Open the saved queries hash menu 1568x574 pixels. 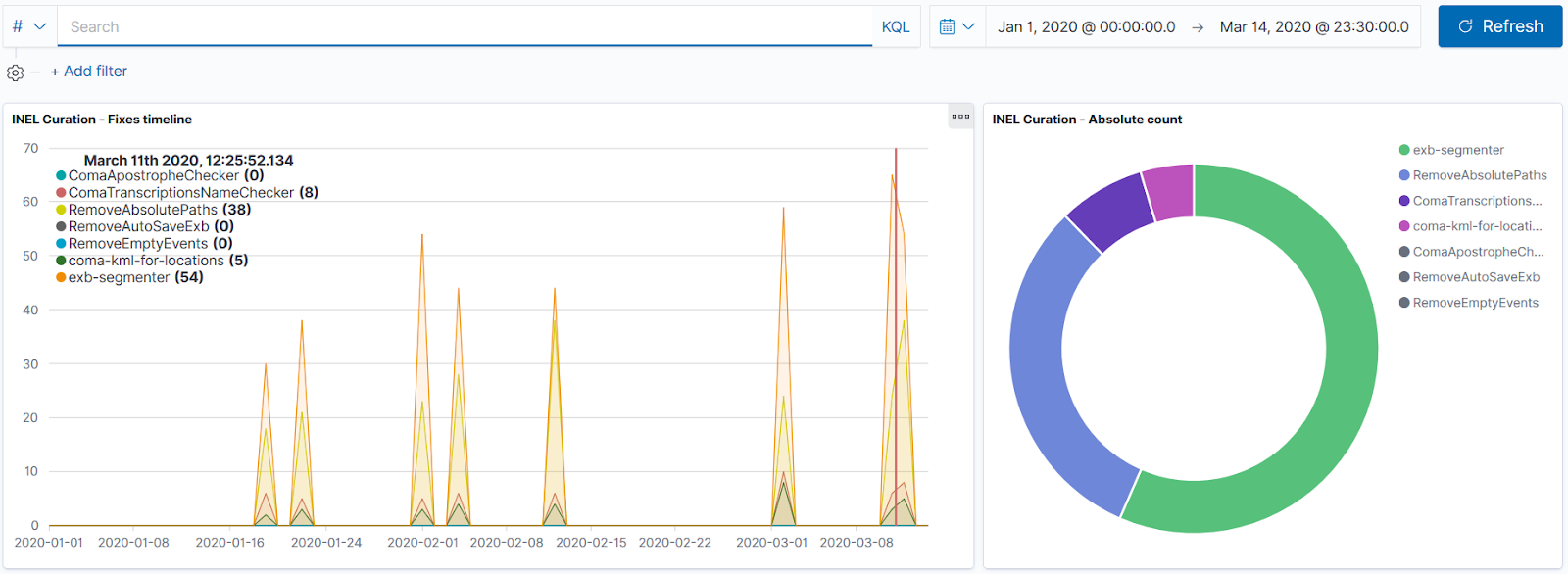tap(29, 26)
